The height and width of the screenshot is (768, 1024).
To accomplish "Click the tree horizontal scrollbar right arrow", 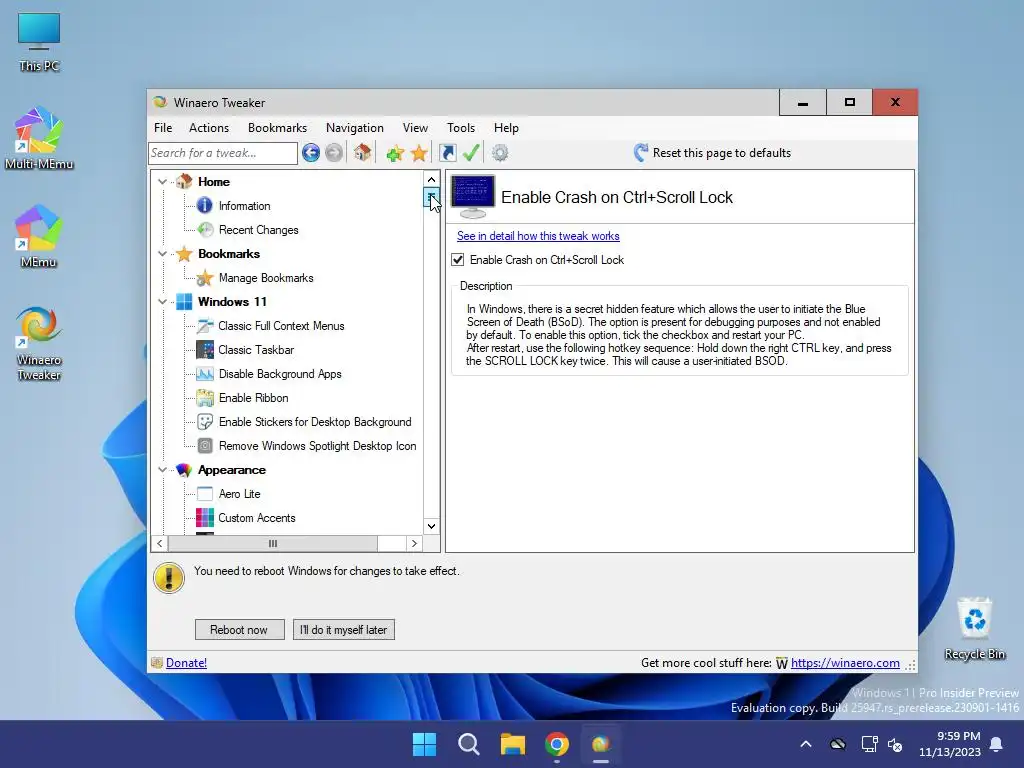I will click(x=414, y=543).
